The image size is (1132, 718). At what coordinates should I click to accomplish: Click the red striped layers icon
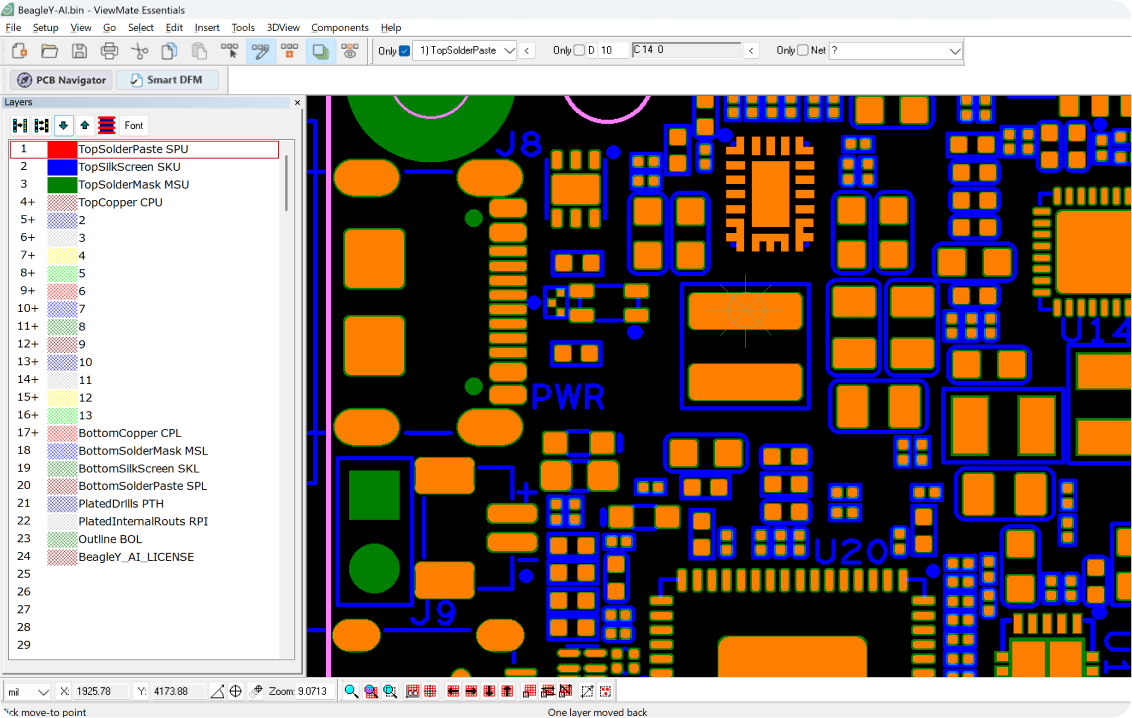tap(107, 125)
